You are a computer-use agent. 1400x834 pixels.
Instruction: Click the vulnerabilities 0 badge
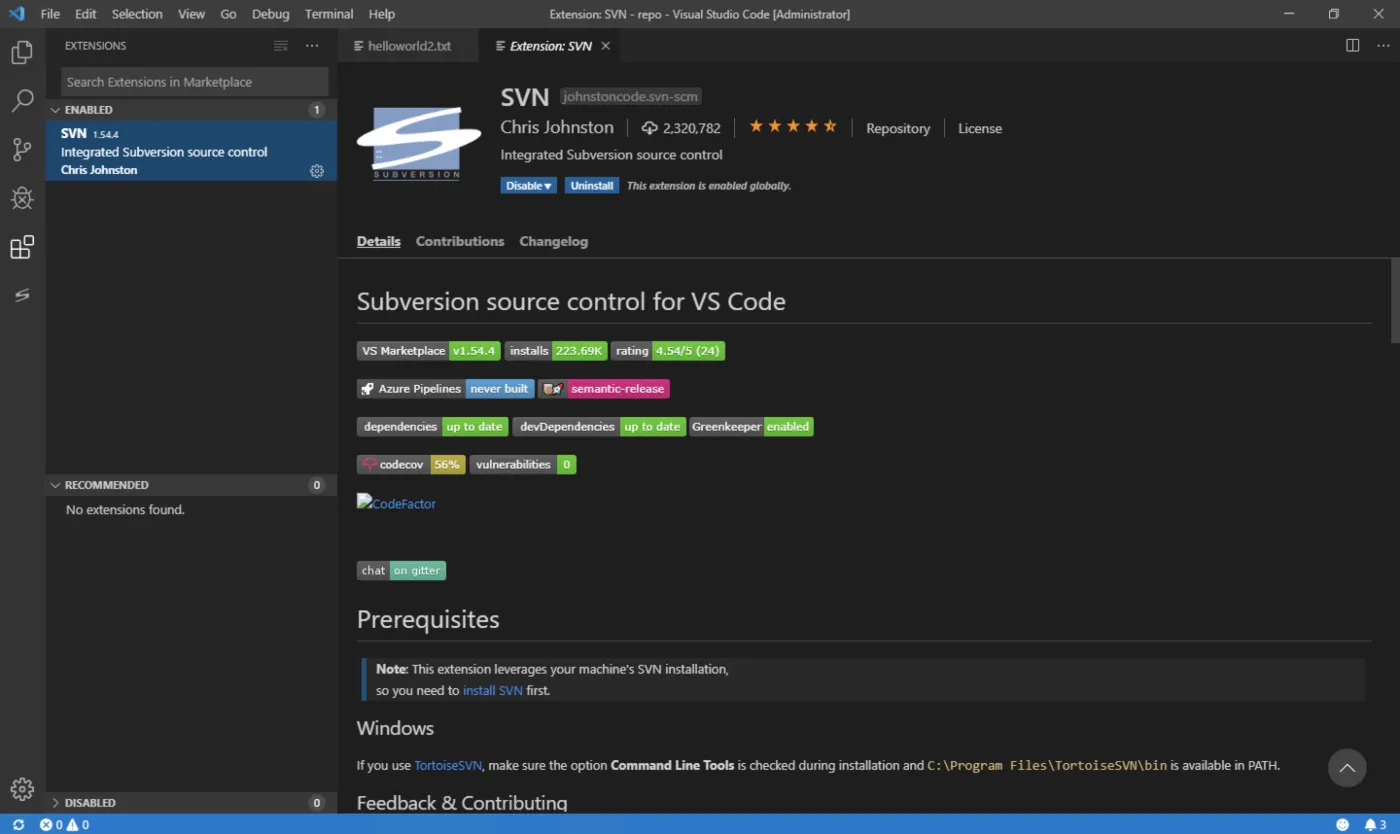point(523,465)
